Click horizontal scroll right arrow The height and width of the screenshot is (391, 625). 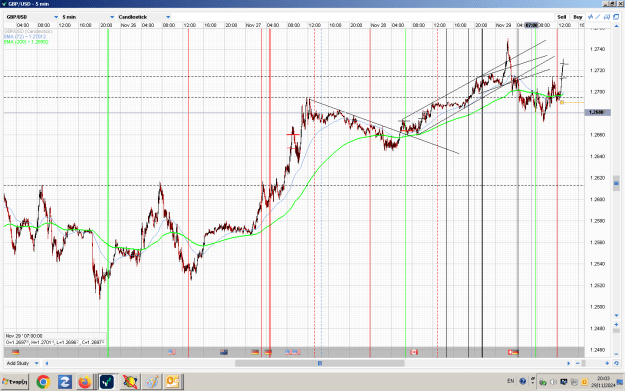click(x=568, y=363)
